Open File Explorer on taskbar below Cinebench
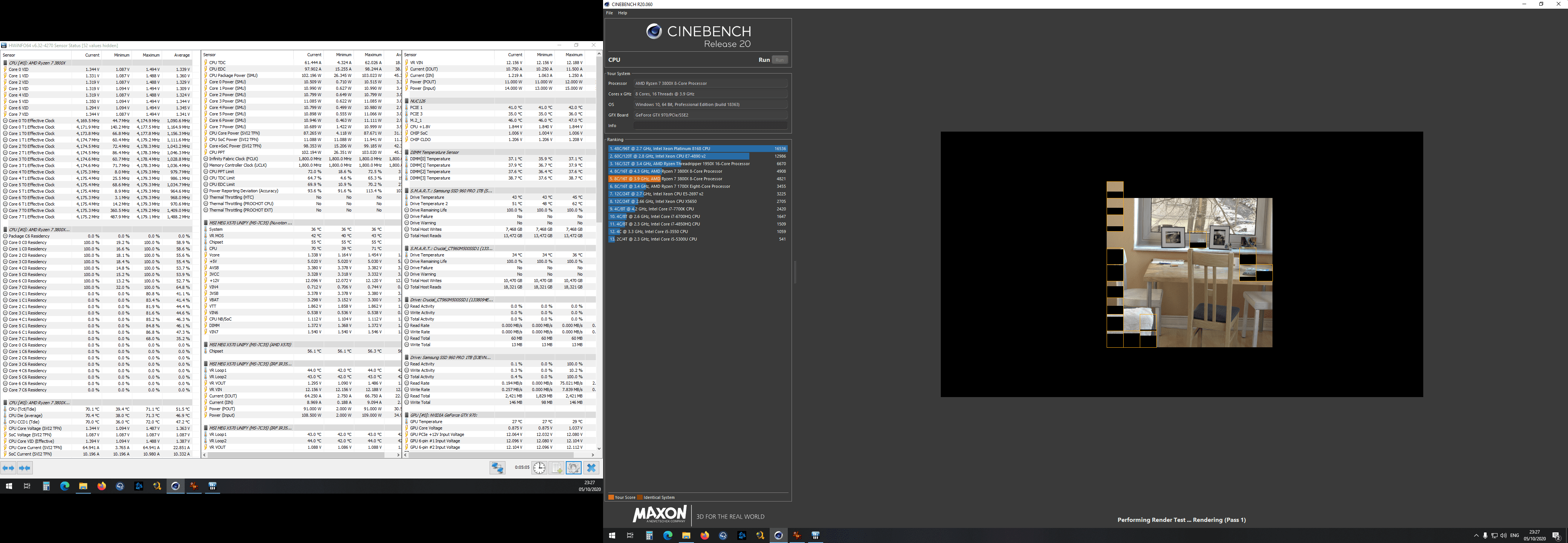 tap(686, 536)
